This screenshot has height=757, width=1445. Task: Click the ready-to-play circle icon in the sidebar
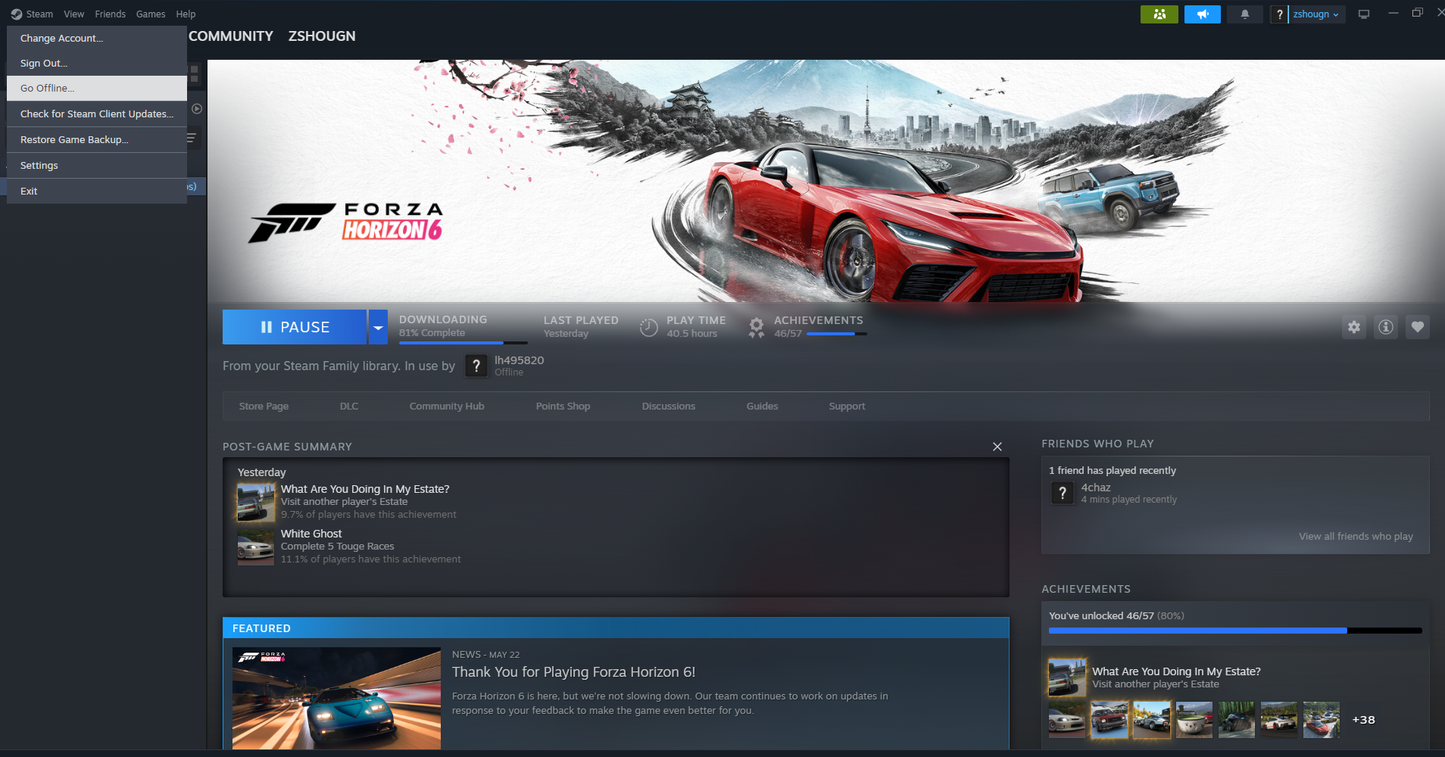[x=197, y=109]
